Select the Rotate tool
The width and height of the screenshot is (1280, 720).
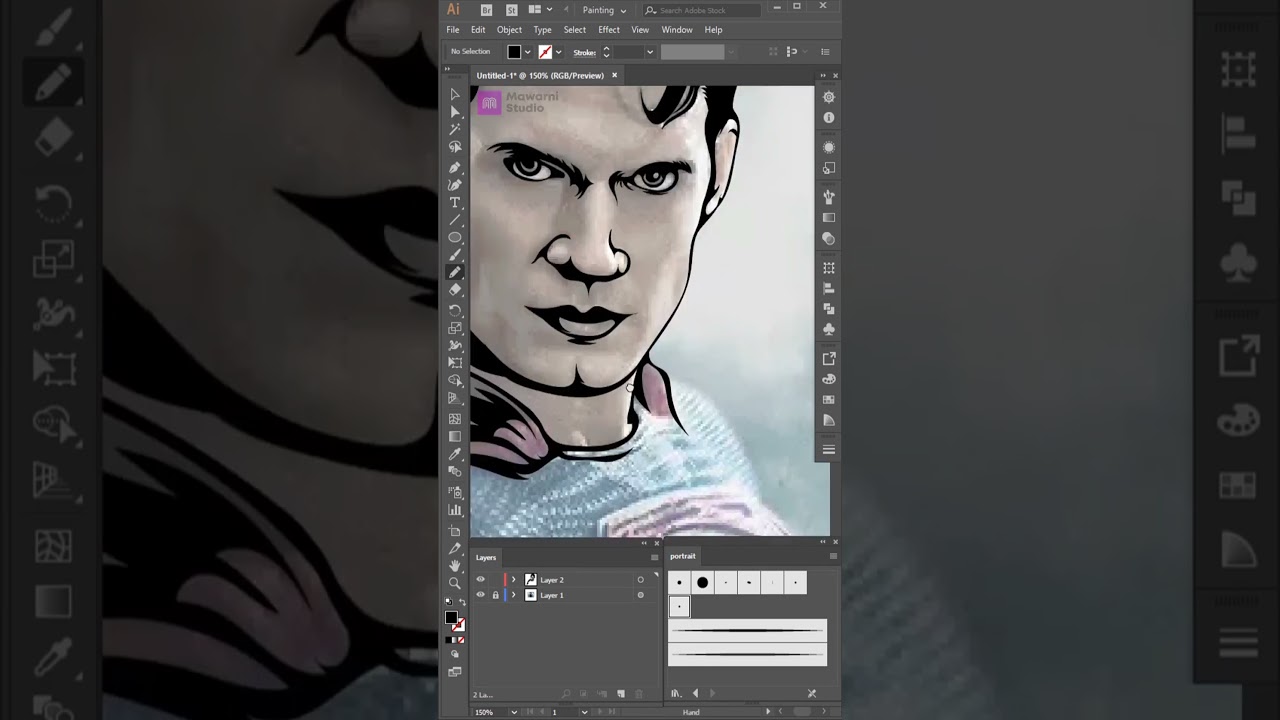pyautogui.click(x=455, y=311)
